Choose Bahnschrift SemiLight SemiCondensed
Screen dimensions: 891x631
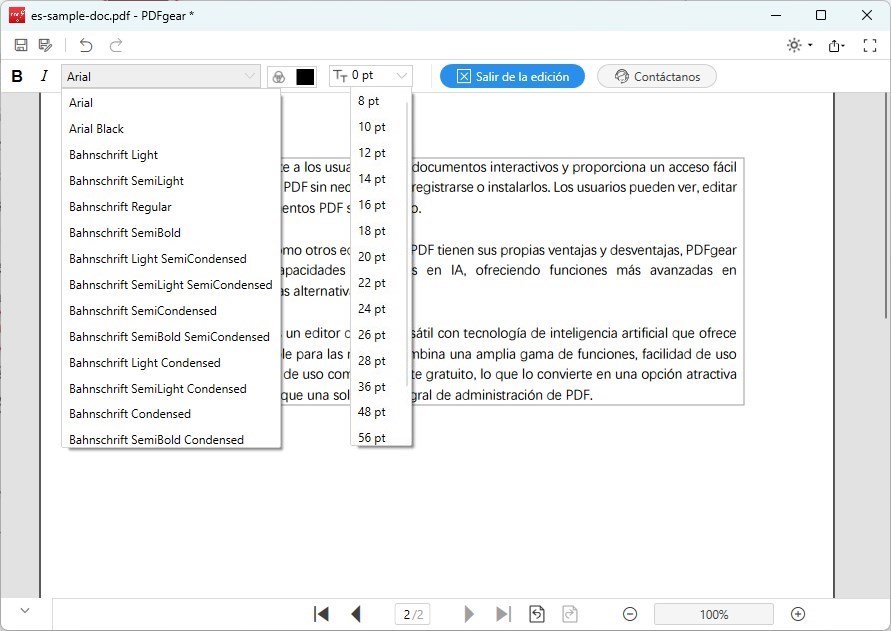point(171,285)
